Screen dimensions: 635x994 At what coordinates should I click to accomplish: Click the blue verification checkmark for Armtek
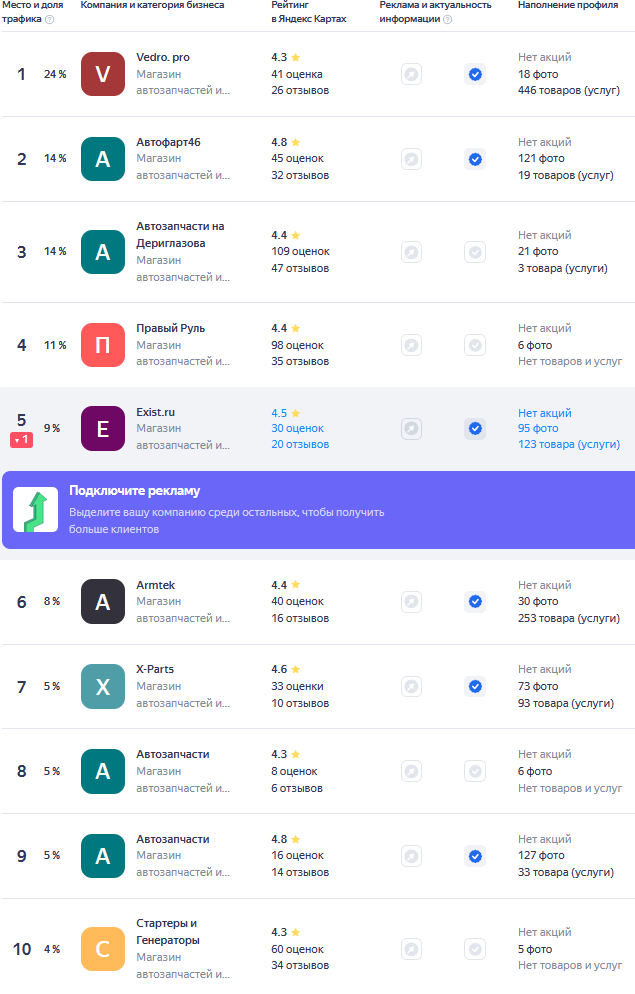coord(475,601)
